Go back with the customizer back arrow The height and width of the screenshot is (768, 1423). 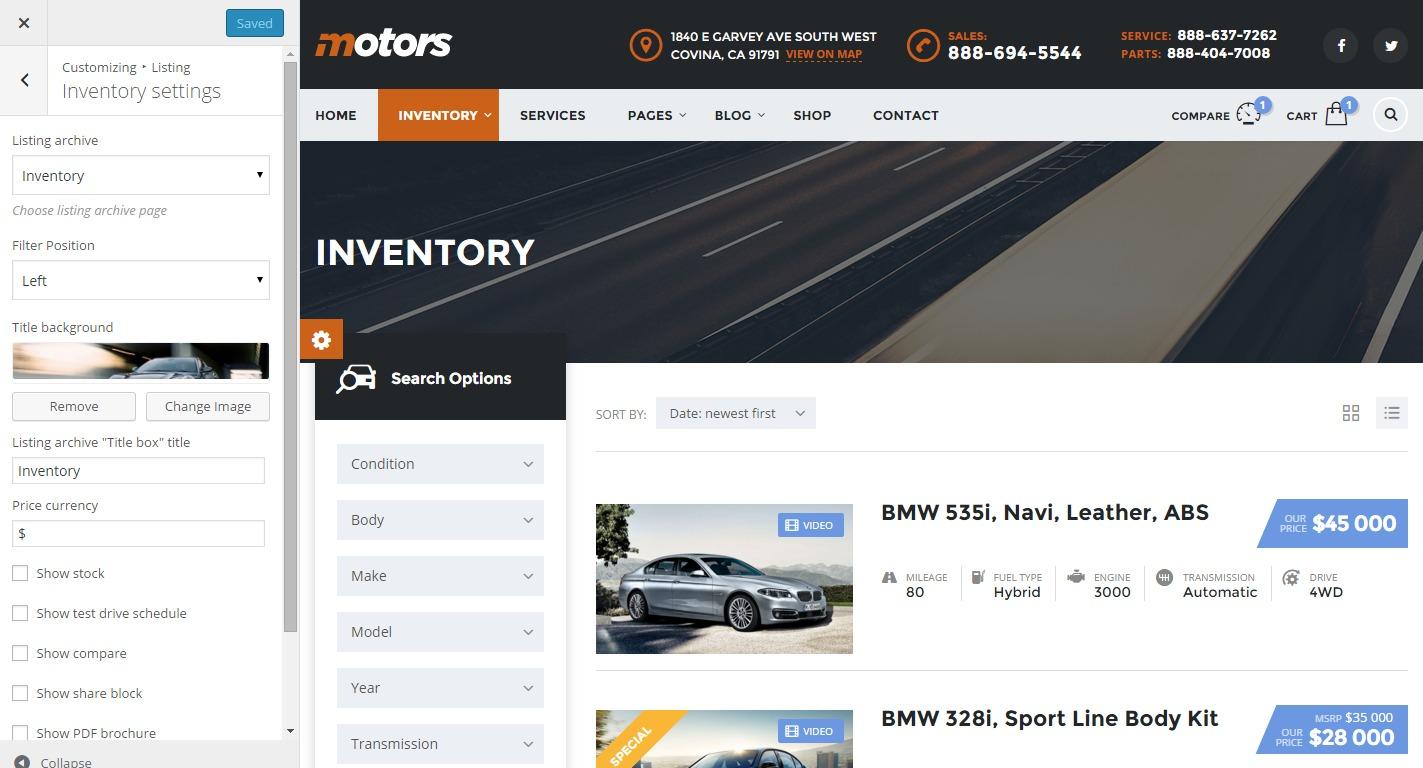click(x=24, y=80)
